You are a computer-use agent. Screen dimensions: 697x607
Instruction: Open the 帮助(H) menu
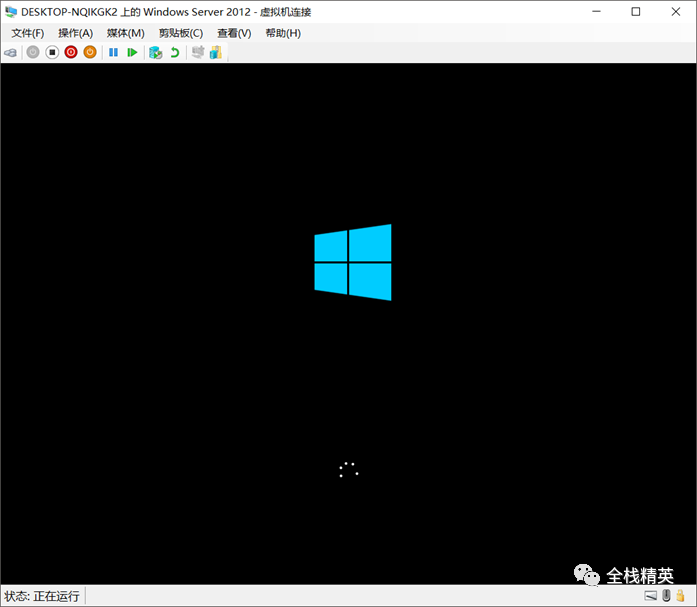(283, 33)
